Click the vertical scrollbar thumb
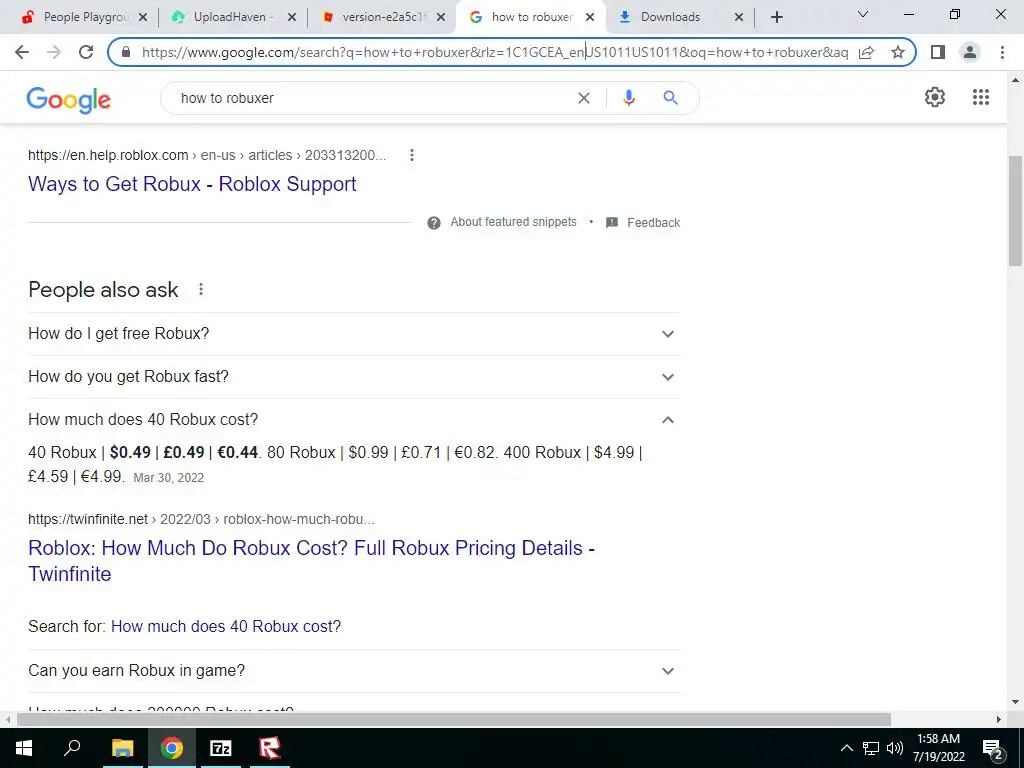1024x768 pixels. 1015,210
